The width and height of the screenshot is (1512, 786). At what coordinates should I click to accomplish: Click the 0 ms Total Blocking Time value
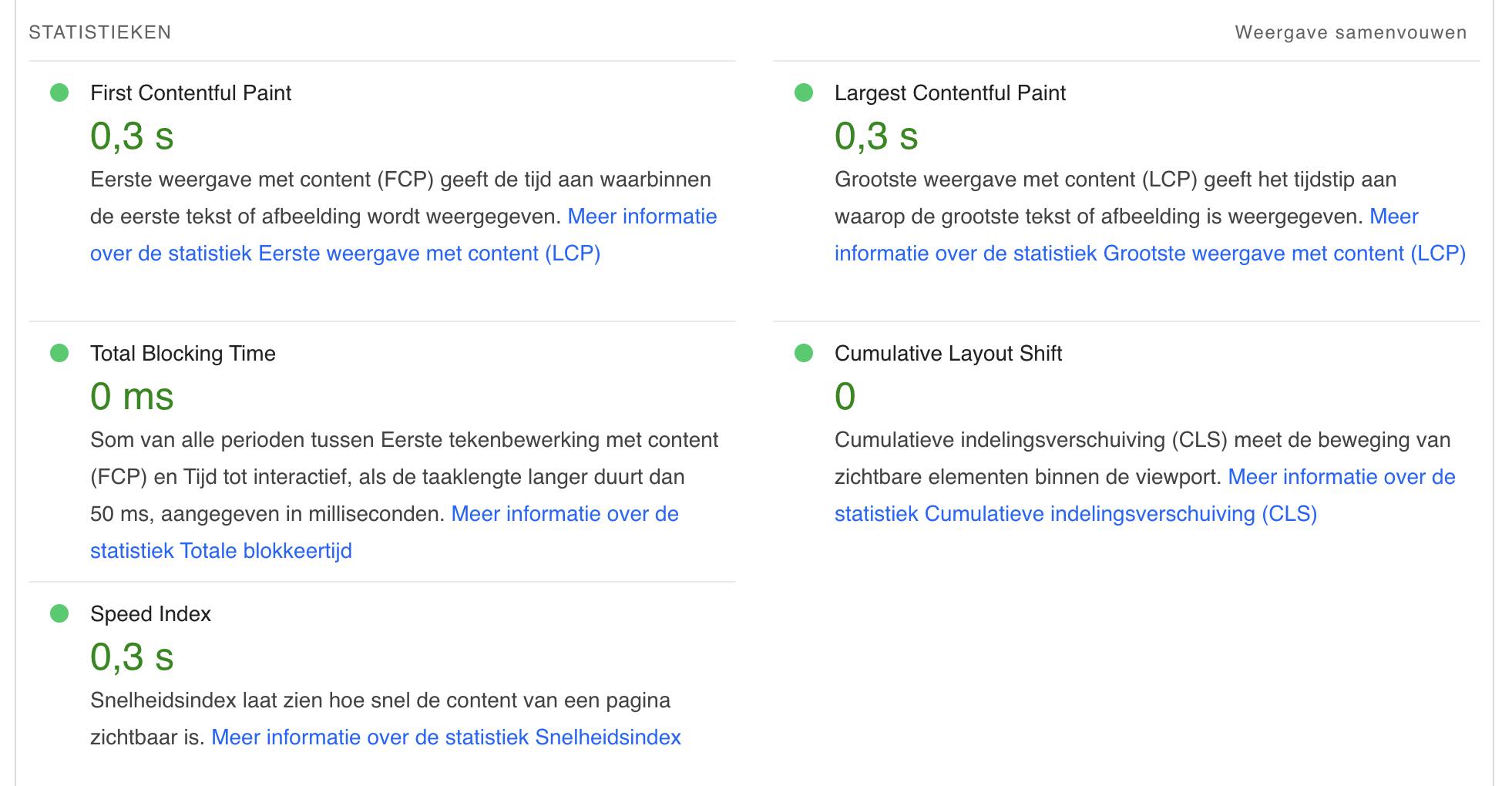pos(132,397)
